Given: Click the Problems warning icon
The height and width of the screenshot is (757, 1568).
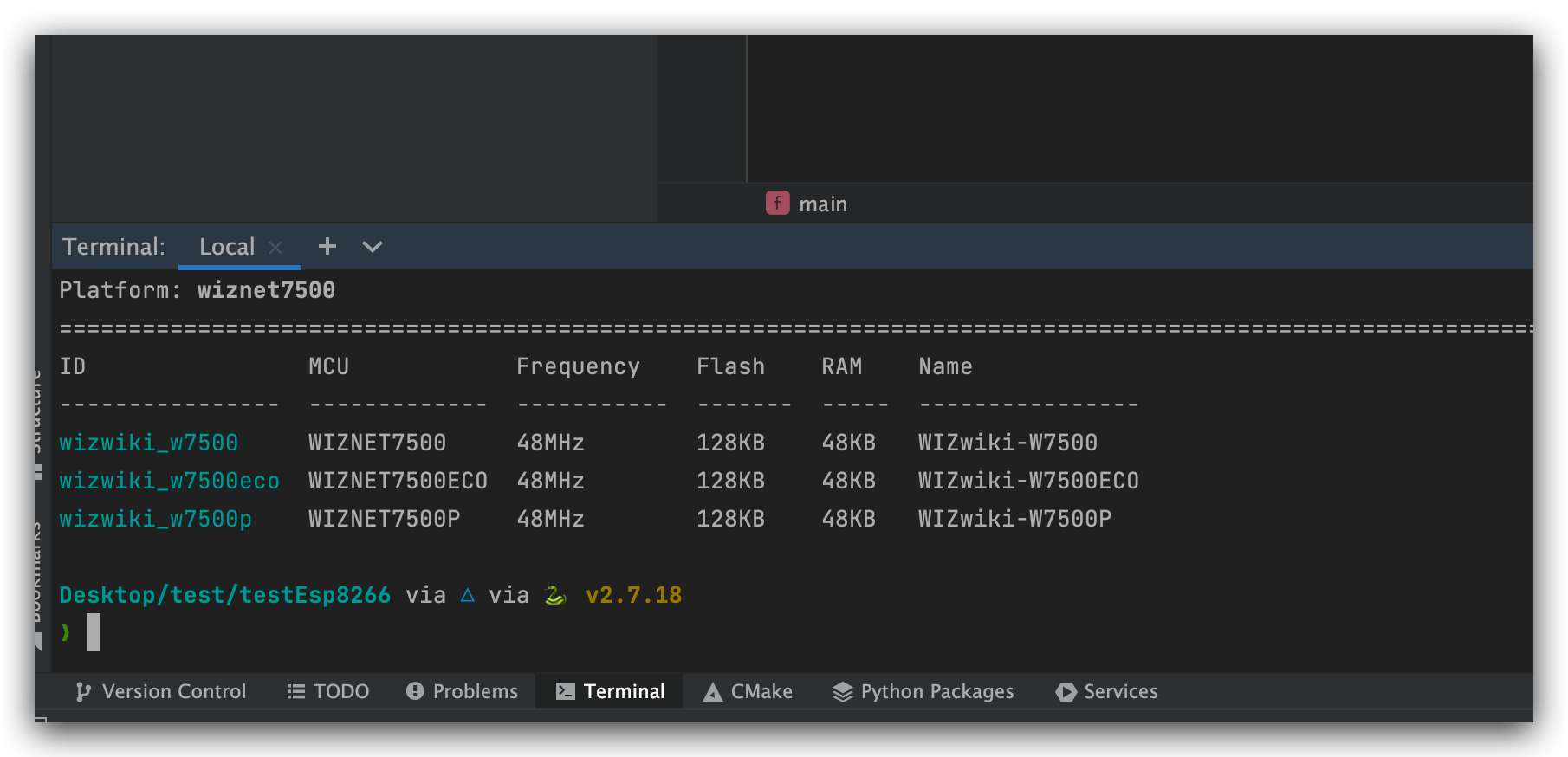Looking at the screenshot, I should [415, 691].
